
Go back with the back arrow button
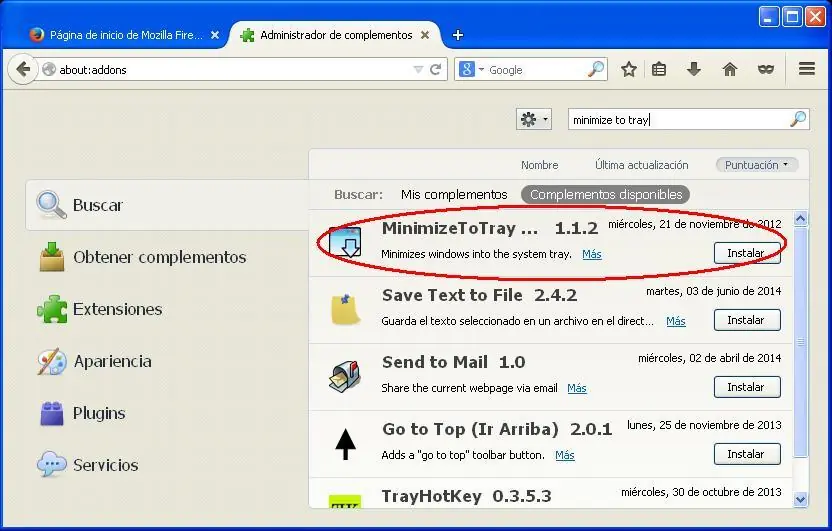point(23,69)
